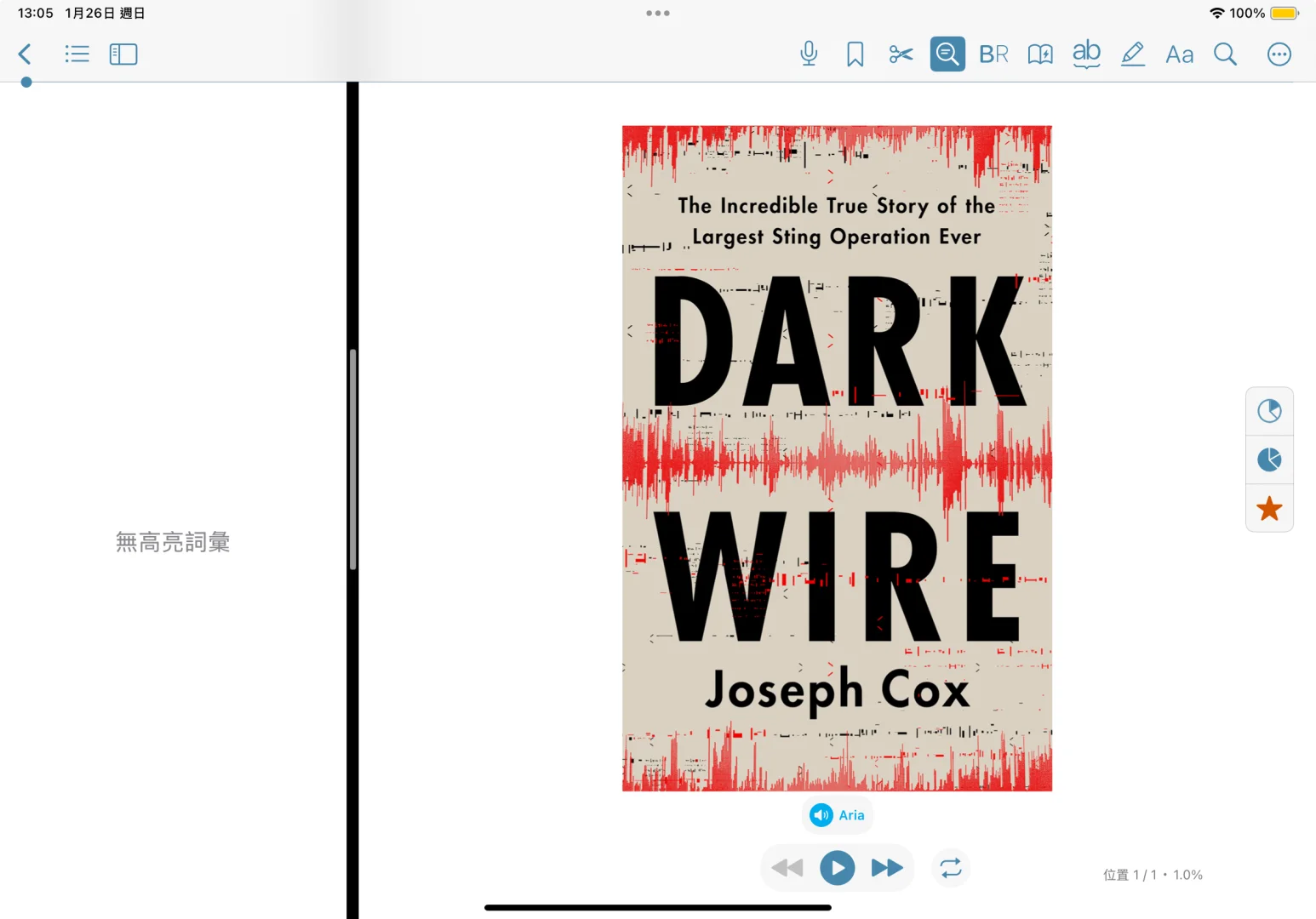Tap the Wi-Fi status icon
This screenshot has width=1316, height=919.
click(1217, 14)
